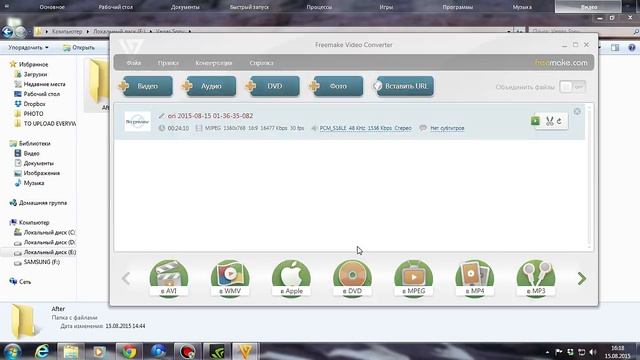
Task: Select the MP3 output icon
Action: pos(536,278)
